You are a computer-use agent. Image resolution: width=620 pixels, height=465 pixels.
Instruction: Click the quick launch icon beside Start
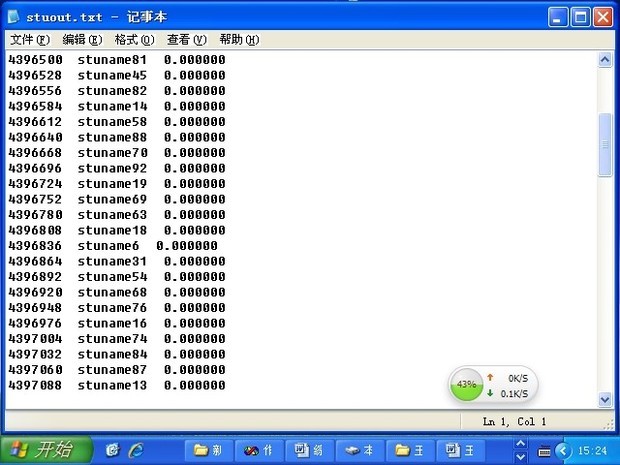pos(112,450)
